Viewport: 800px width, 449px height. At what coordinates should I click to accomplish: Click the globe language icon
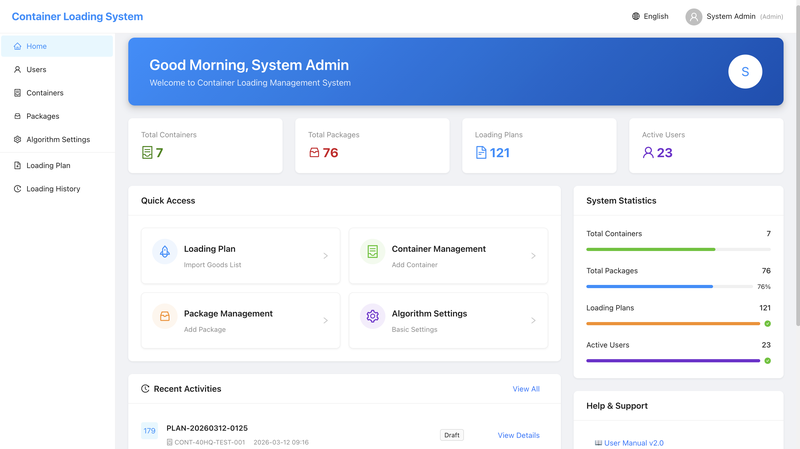(636, 16)
